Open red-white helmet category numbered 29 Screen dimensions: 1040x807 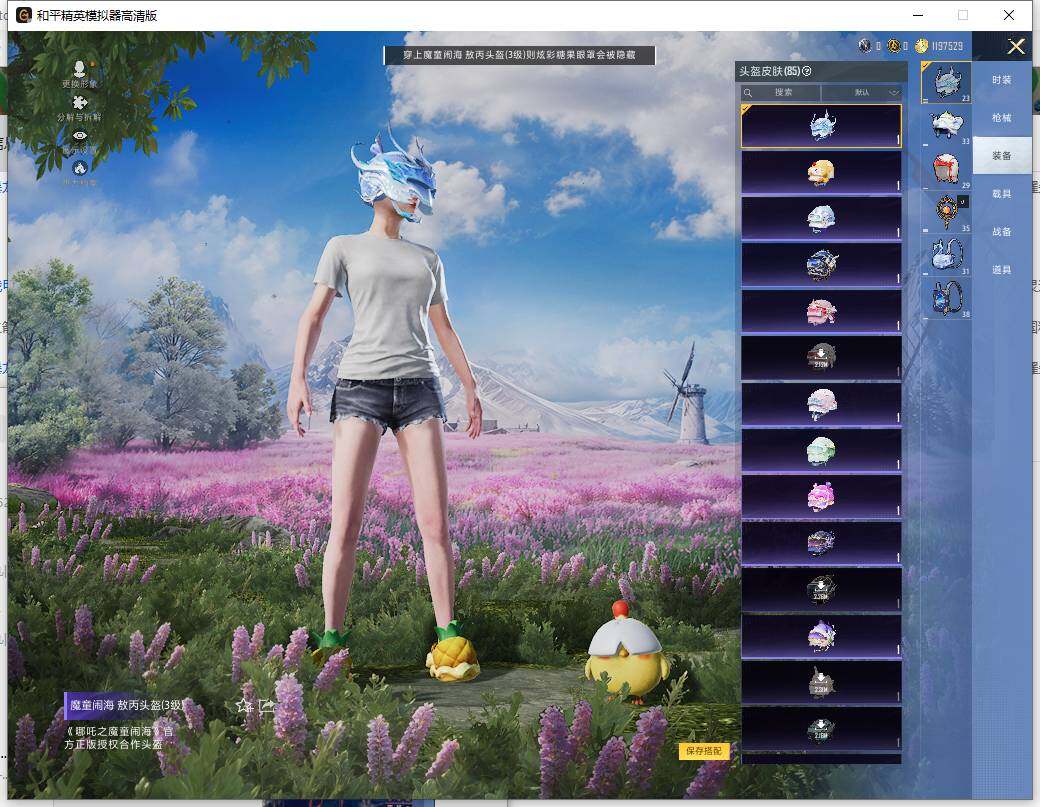tap(946, 170)
